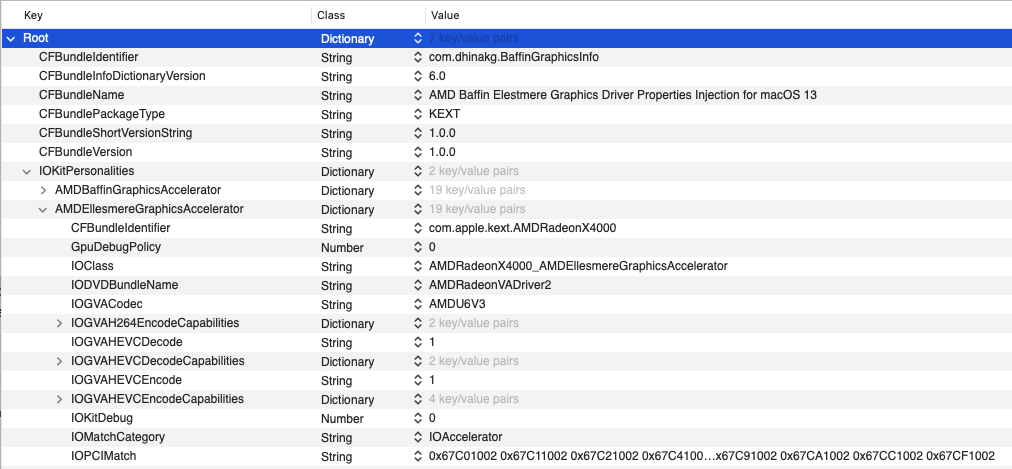Select the AMDEllesmereGraphicsAccelerator key label

tap(149, 209)
